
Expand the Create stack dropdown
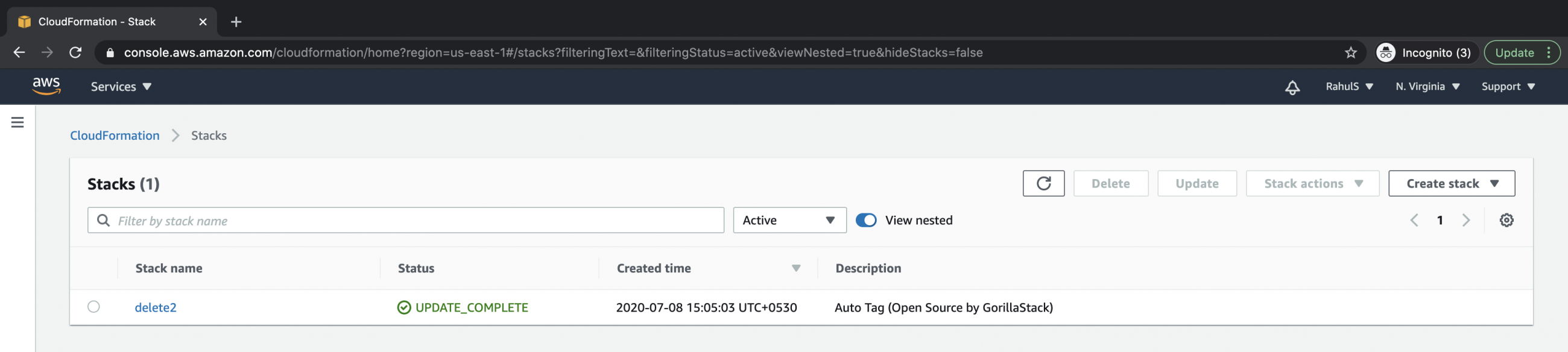[1451, 184]
